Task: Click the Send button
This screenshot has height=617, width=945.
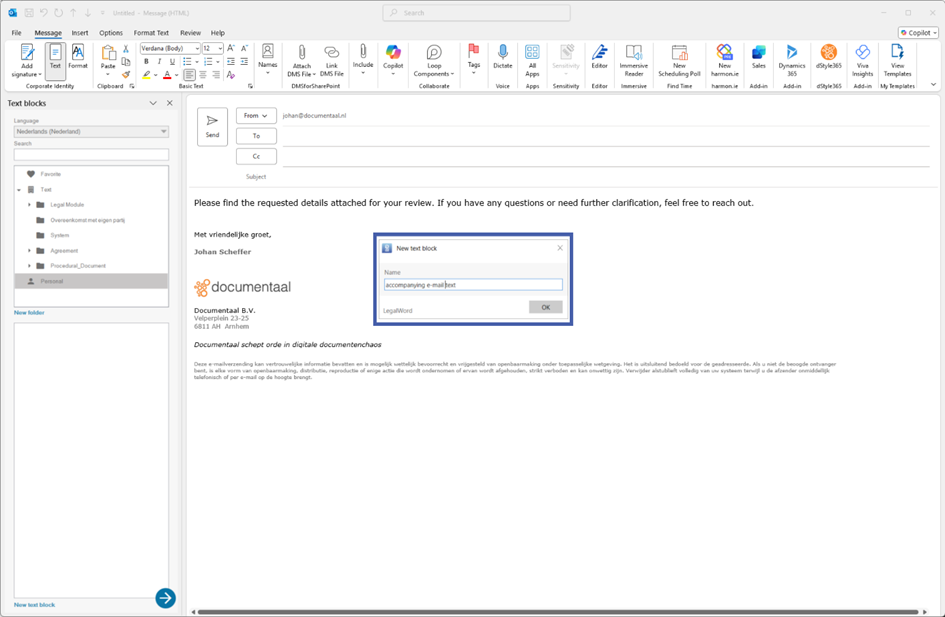Action: [212, 127]
